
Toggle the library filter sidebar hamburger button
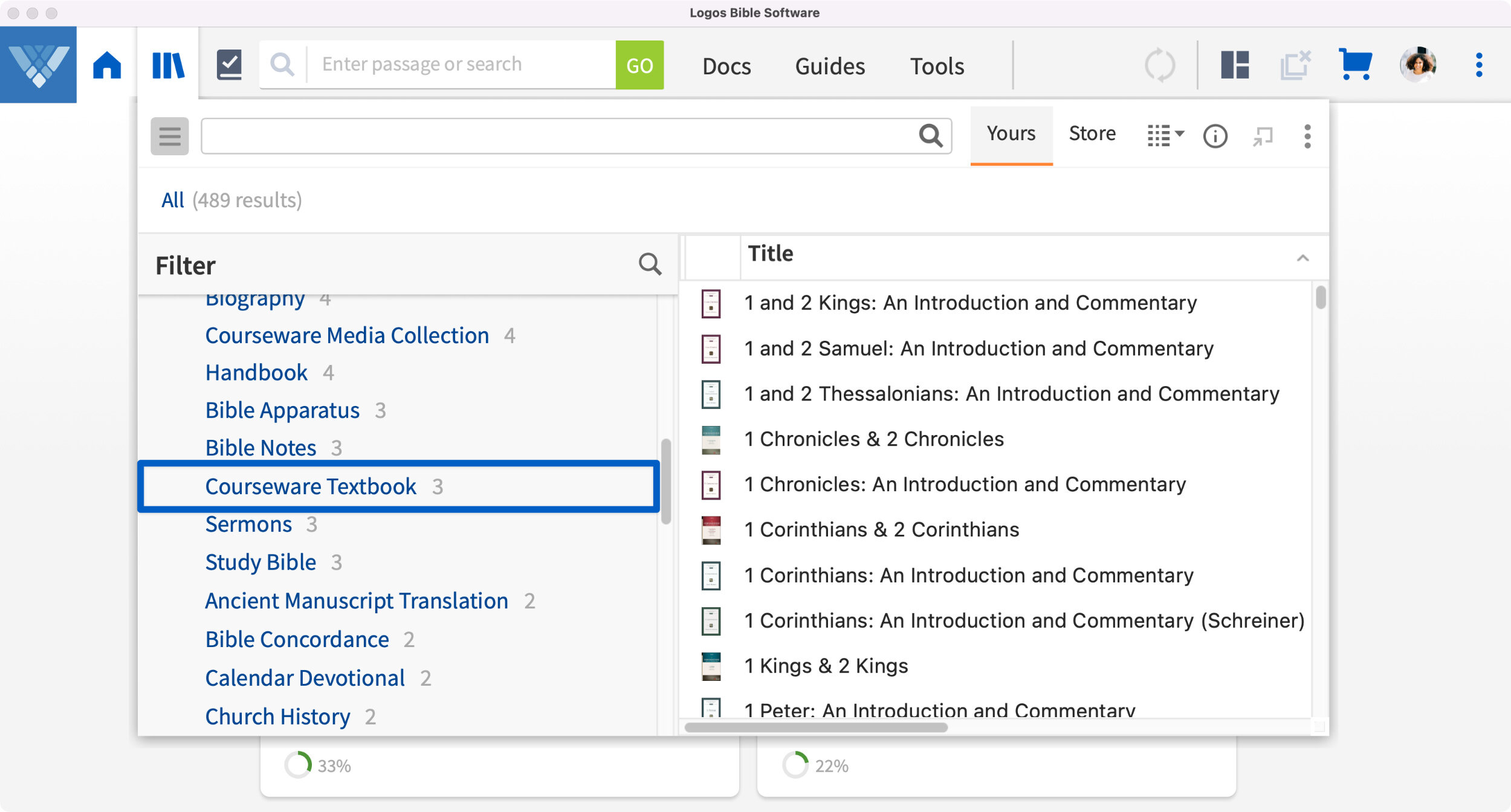pos(170,137)
